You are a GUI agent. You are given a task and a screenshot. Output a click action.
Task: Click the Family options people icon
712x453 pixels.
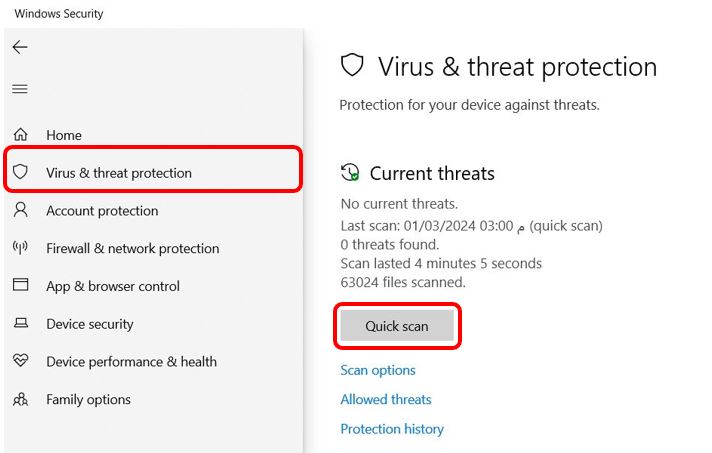coord(21,399)
